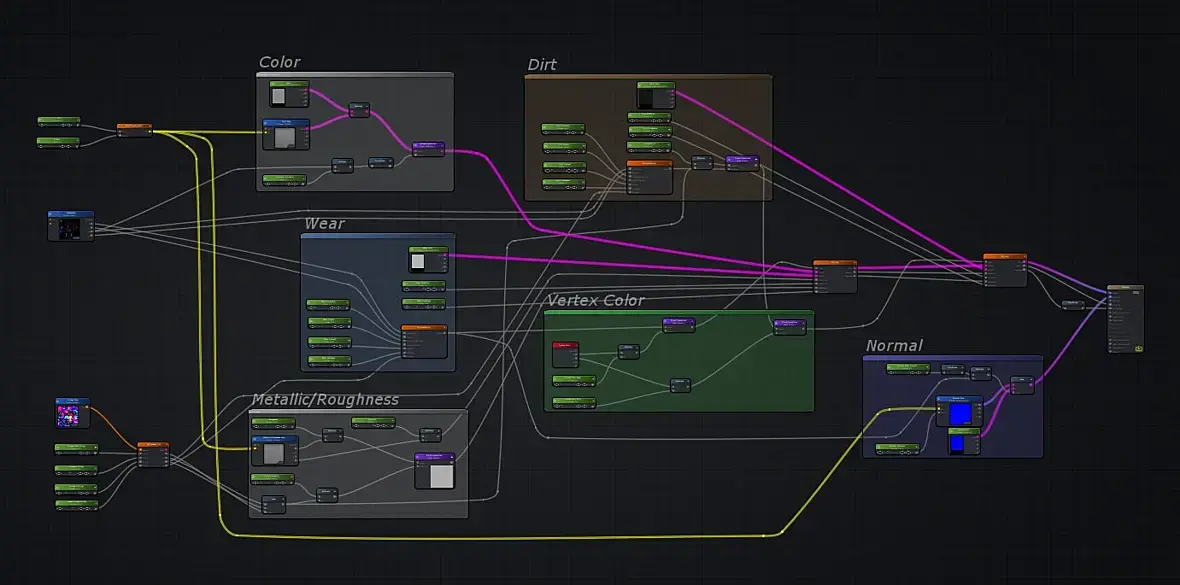Select the purple node inside Dirt frame
1180x585 pixels.
pos(743,163)
